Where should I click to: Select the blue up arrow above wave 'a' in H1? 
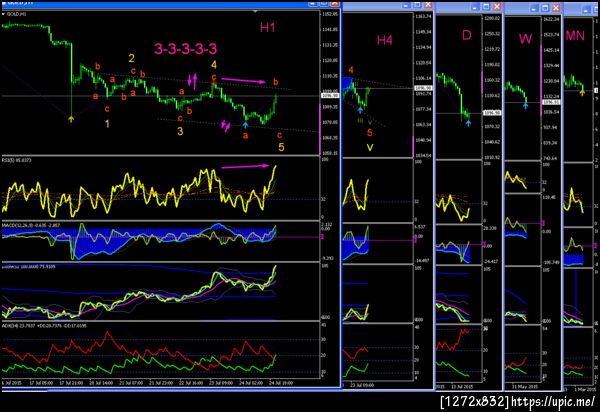pos(245,124)
